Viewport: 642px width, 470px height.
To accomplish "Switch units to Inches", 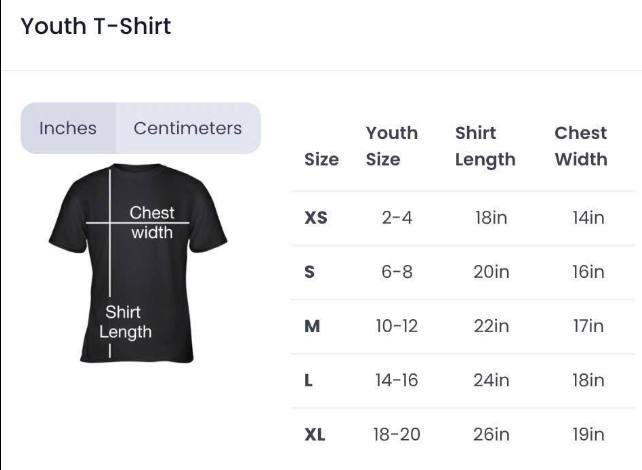I will coord(68,128).
